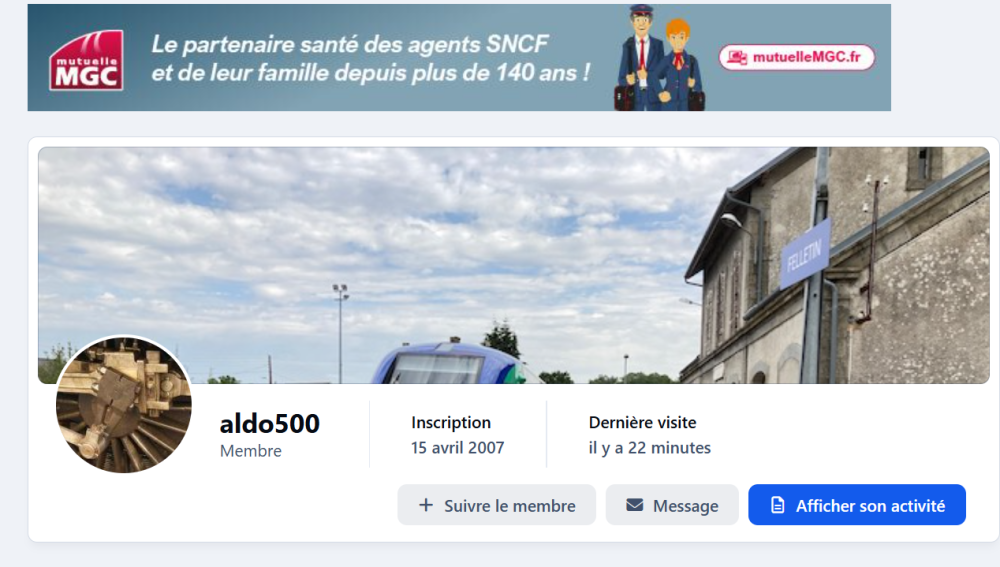This screenshot has width=1000, height=567.
Task: Follow the member with Suivre le membre
Action: [x=497, y=504]
